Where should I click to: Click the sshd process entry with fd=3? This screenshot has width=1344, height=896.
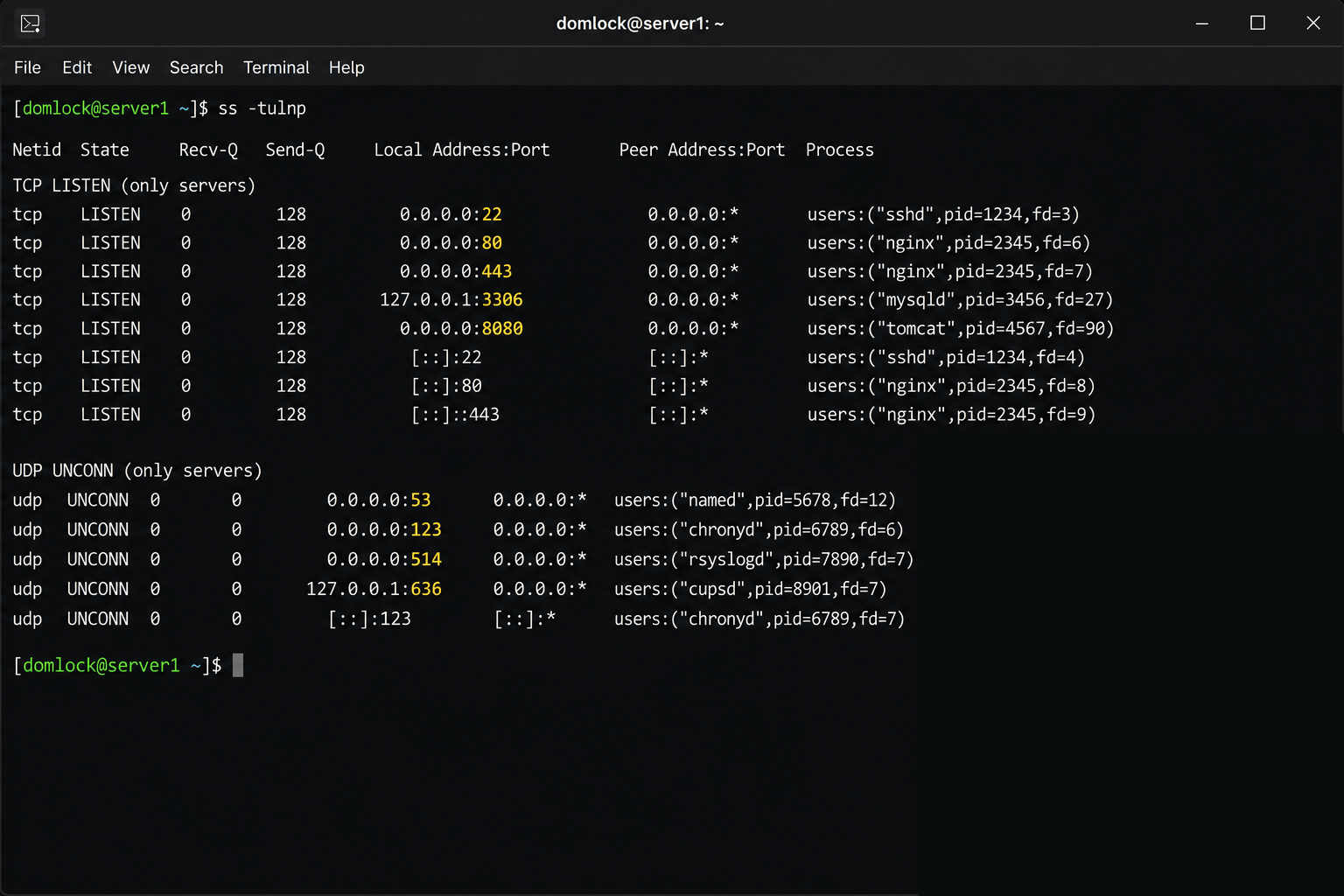[x=943, y=214]
